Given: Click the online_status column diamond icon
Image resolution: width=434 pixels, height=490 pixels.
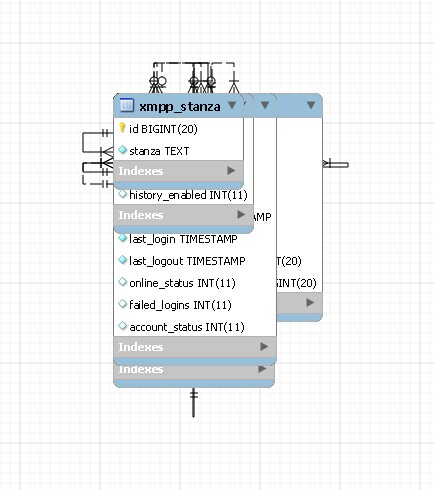Looking at the screenshot, I should [x=123, y=282].
